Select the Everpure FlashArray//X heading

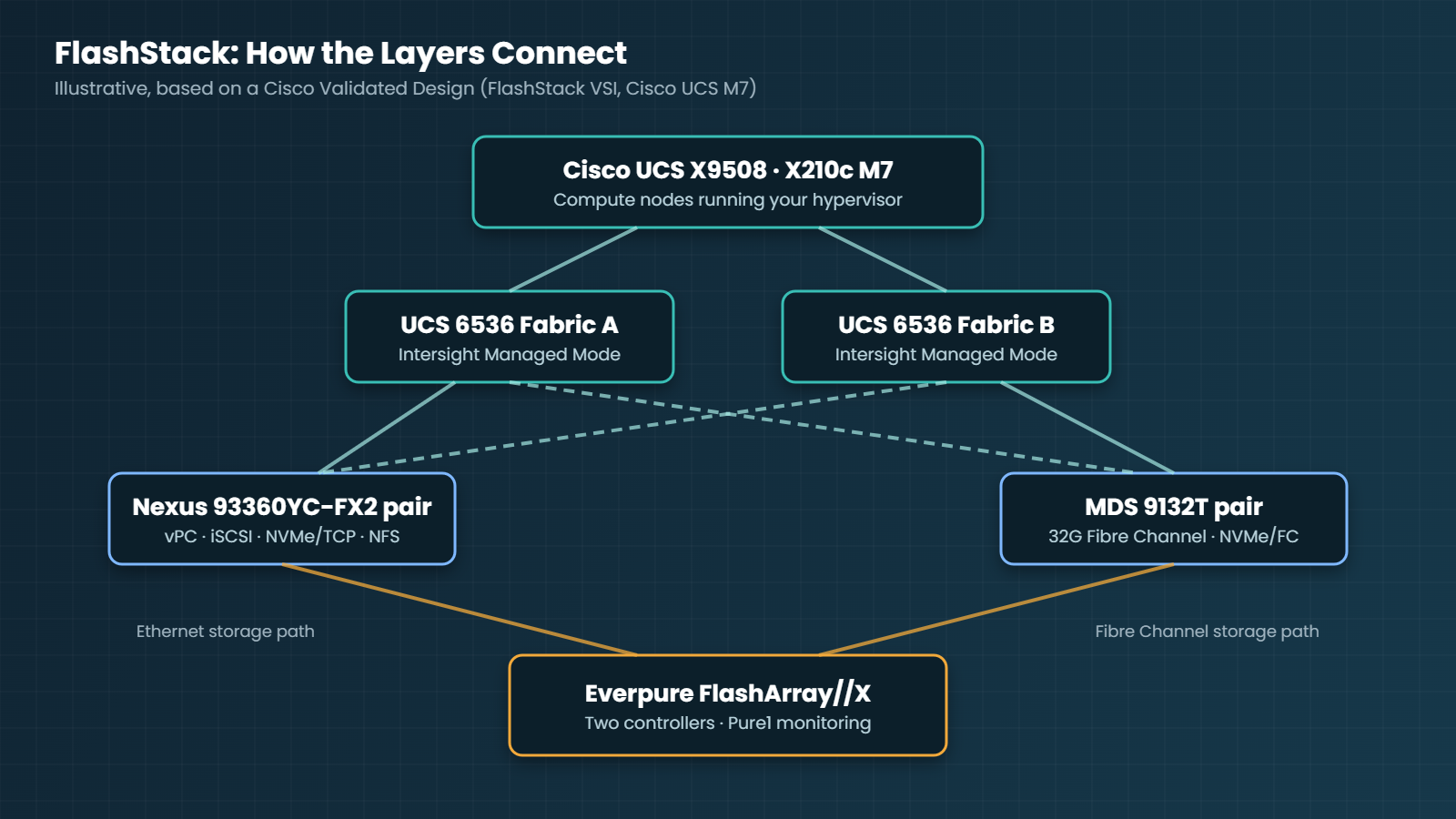[728, 693]
